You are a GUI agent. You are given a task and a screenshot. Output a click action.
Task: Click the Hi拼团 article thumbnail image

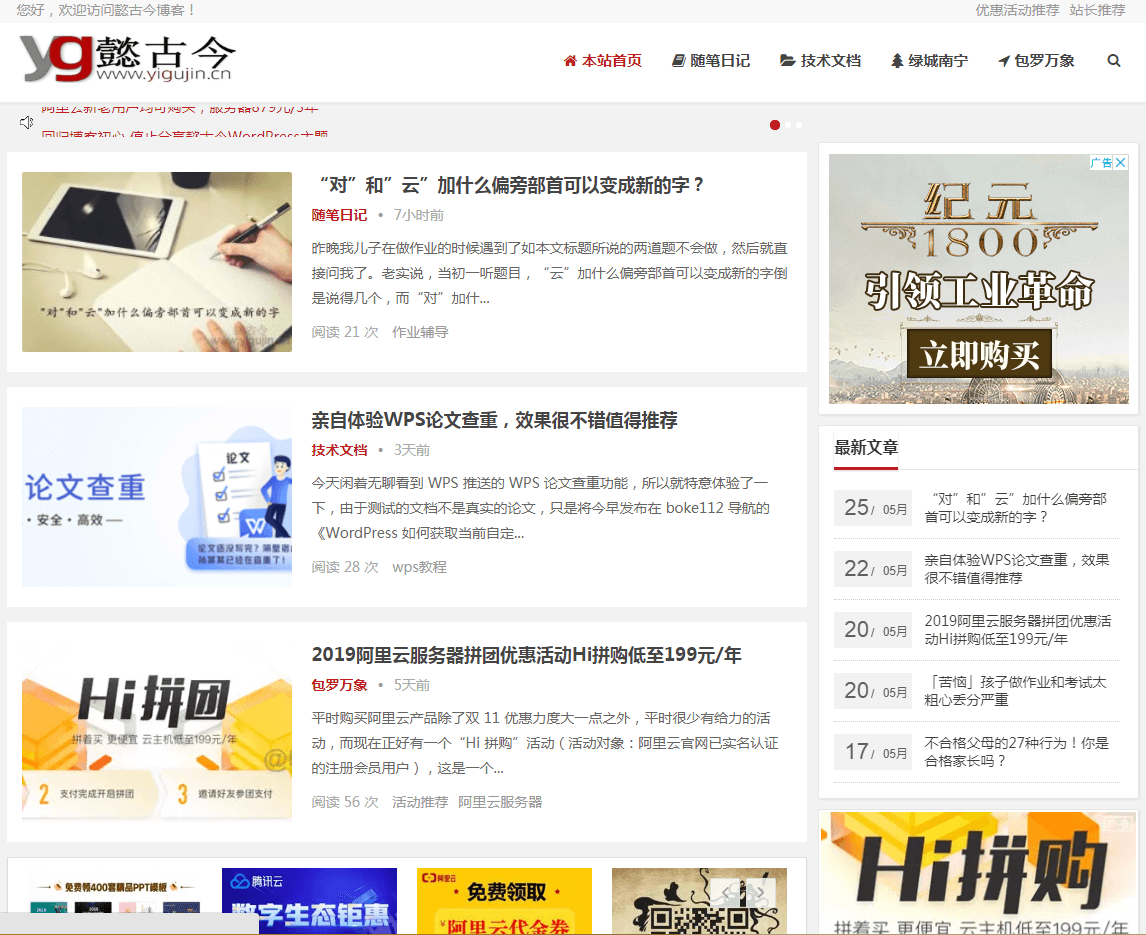click(x=157, y=732)
